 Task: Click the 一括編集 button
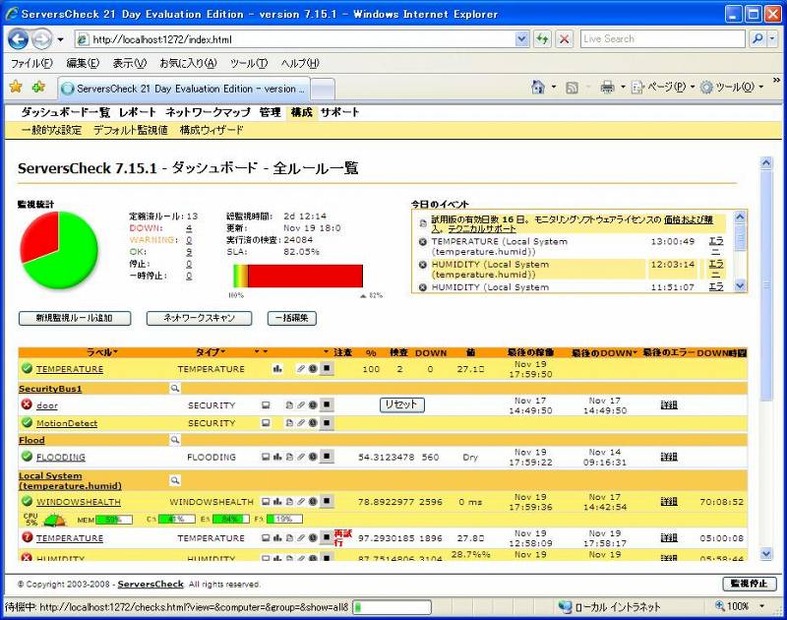coord(292,318)
